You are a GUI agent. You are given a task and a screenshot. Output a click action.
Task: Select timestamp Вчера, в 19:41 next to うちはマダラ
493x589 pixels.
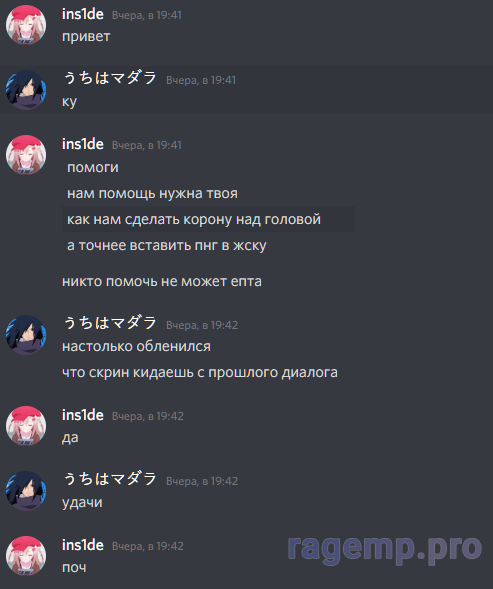point(201,80)
